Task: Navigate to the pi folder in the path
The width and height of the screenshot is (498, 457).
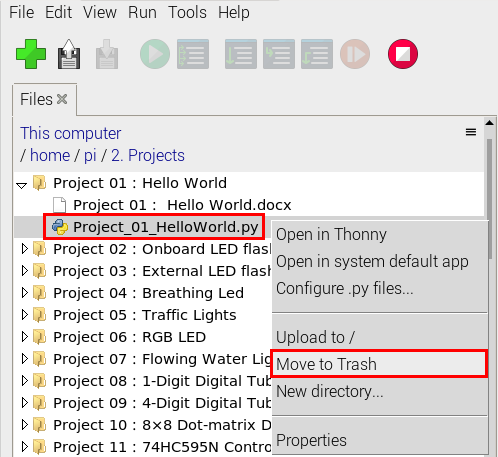Action: point(90,155)
